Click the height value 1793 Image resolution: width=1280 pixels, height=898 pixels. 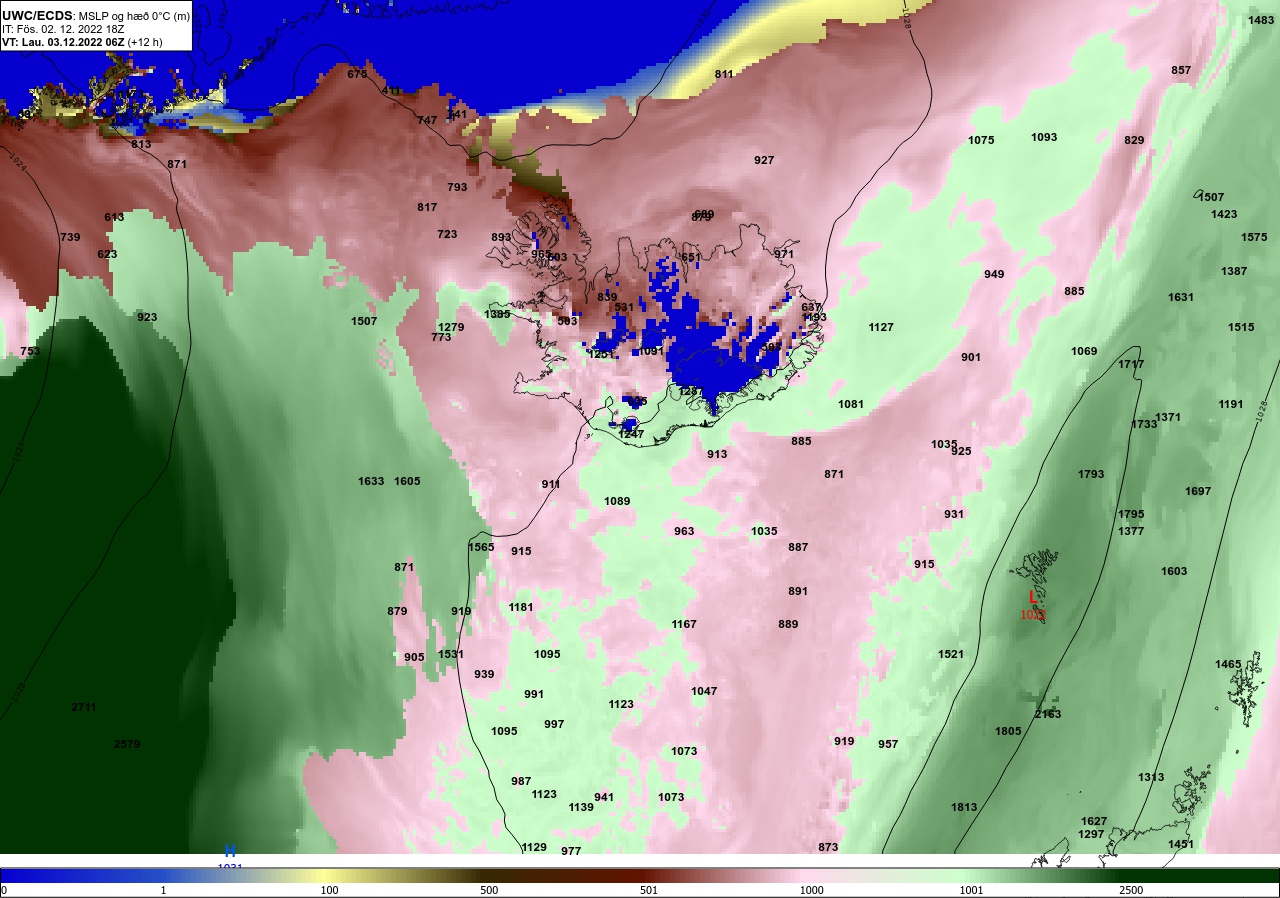tap(1091, 474)
